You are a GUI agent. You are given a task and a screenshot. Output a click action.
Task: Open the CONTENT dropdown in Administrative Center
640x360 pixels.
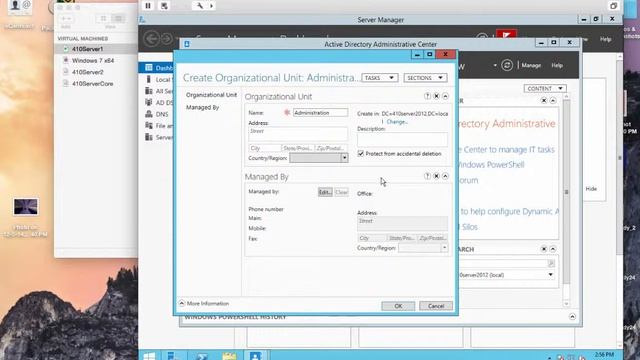545,88
